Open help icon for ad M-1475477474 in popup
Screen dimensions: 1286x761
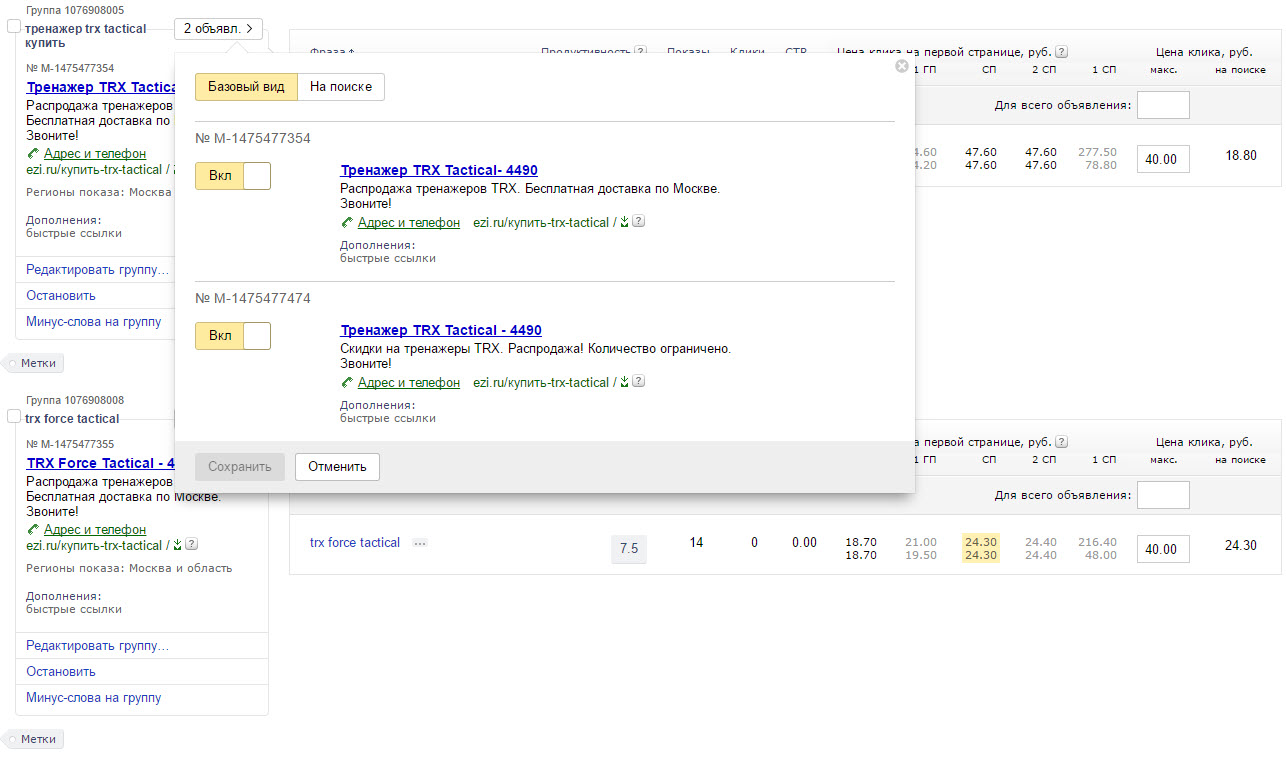point(638,381)
